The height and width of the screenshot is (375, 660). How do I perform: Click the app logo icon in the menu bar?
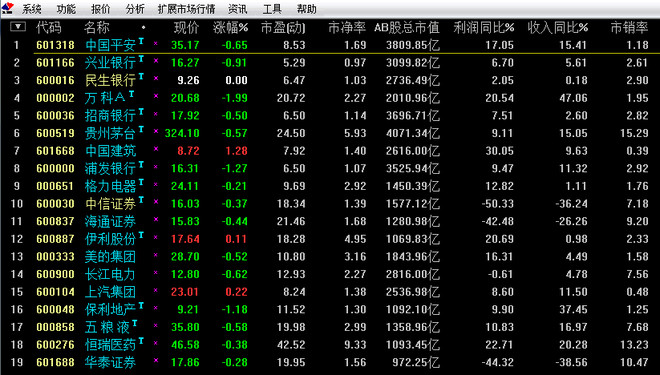(7, 8)
